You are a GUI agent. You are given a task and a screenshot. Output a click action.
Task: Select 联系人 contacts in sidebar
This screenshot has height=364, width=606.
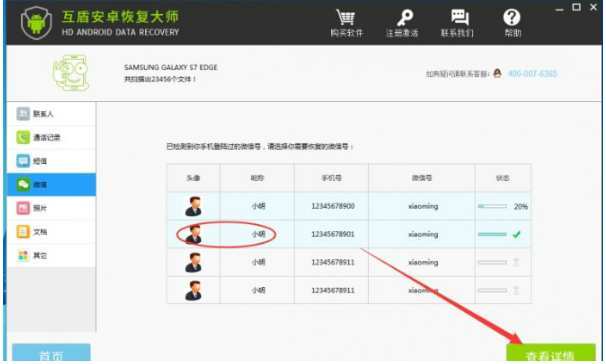51,114
